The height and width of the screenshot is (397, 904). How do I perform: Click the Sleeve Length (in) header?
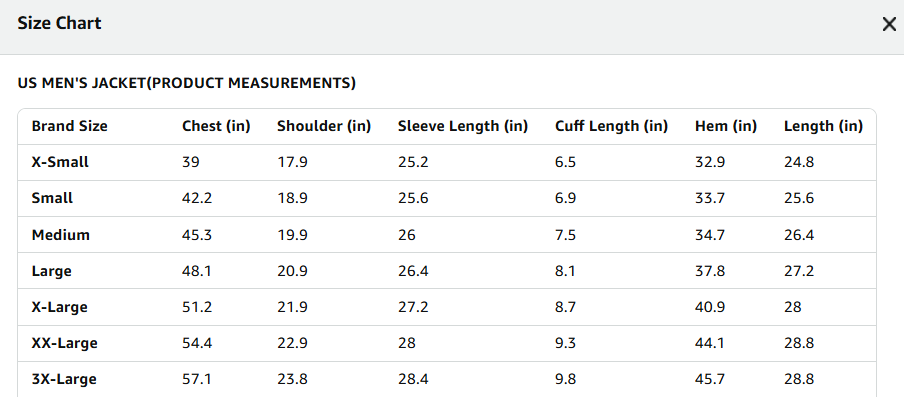click(463, 126)
